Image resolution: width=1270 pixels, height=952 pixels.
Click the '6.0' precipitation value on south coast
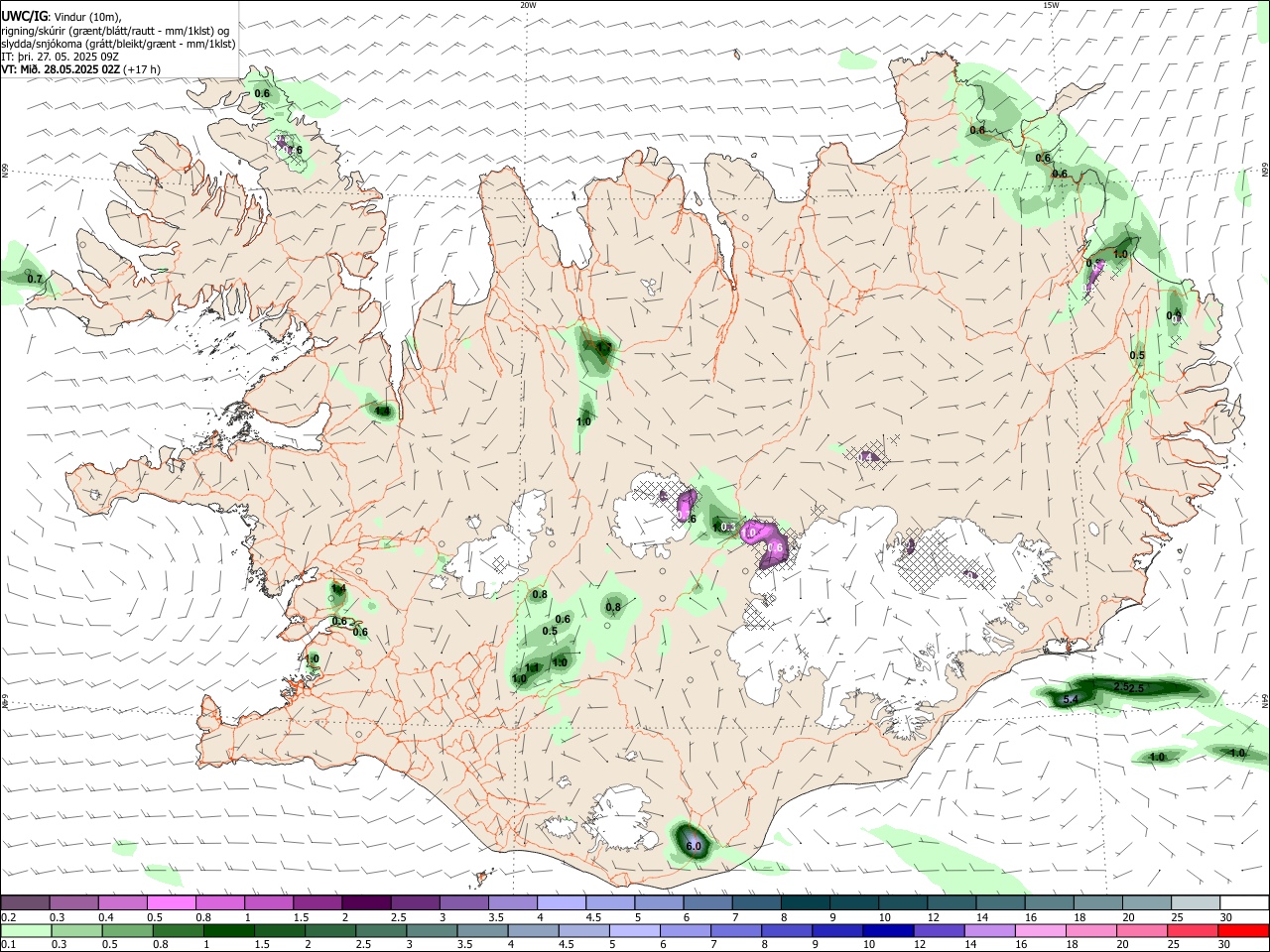point(695,846)
